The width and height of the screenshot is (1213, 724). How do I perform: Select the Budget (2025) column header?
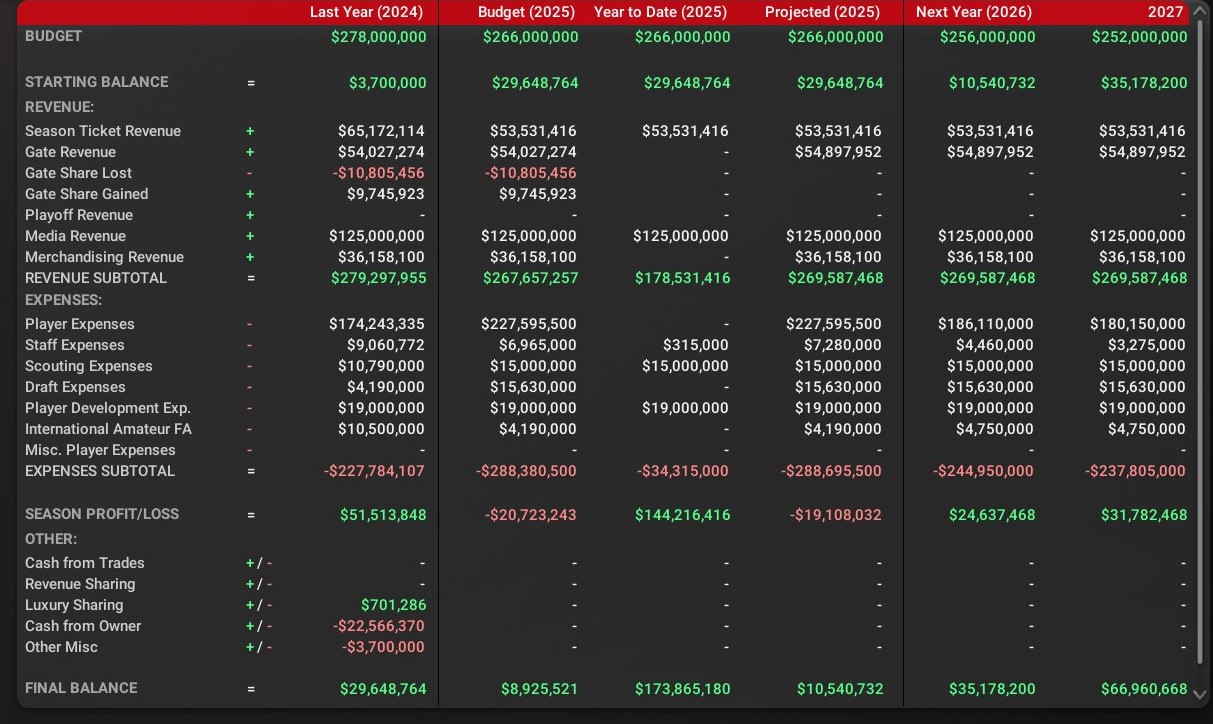tap(526, 13)
